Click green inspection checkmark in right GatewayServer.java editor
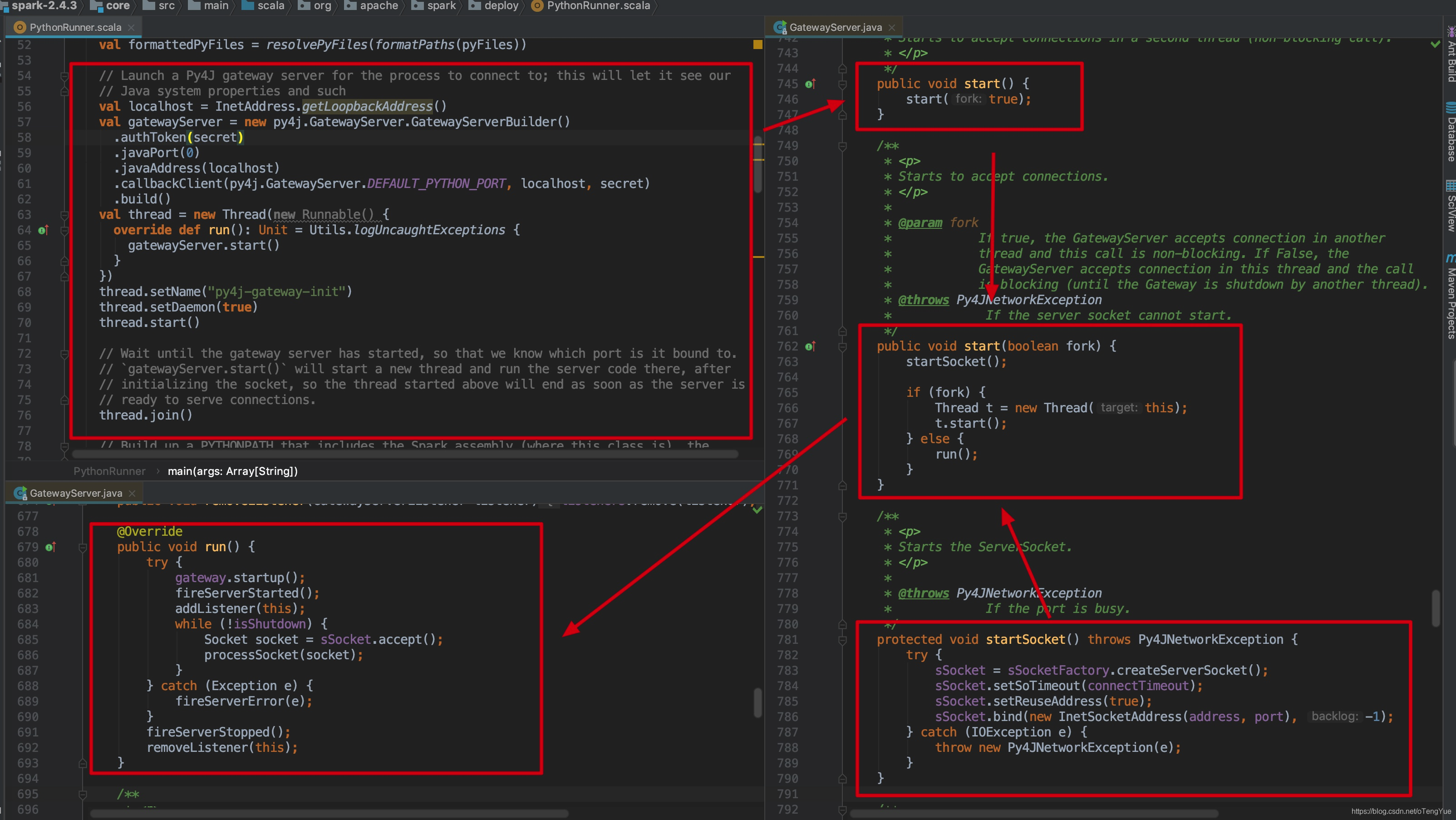This screenshot has height=820, width=1456. (1435, 44)
